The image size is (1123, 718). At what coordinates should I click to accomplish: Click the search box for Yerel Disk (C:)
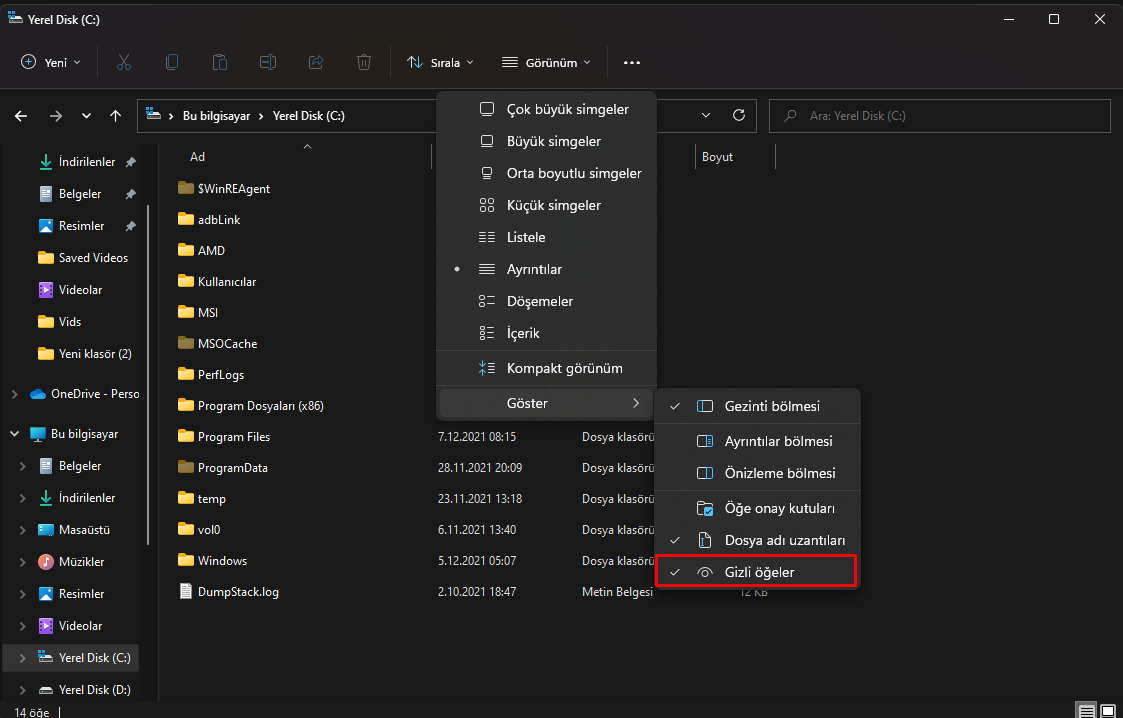pyautogui.click(x=940, y=116)
